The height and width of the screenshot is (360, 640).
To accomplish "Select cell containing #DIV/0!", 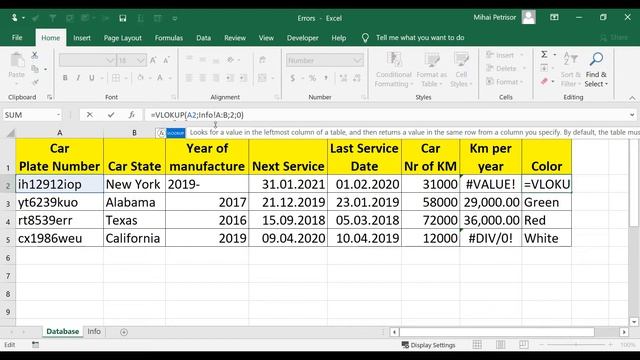I will click(x=490, y=238).
